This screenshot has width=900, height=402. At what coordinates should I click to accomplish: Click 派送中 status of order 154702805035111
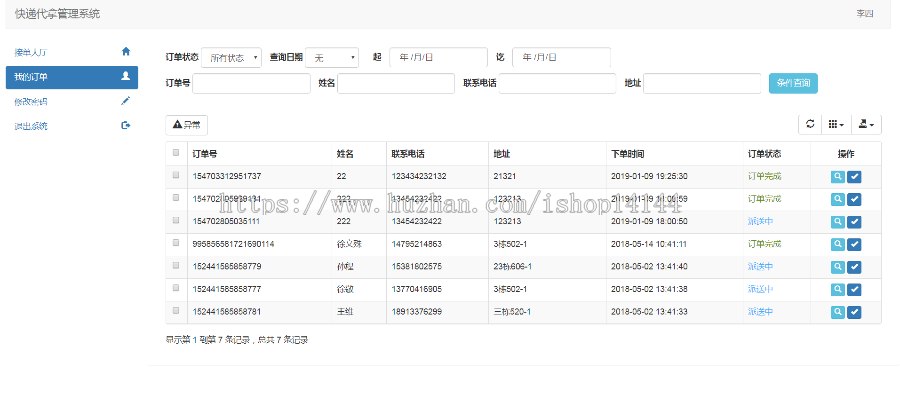pyautogui.click(x=761, y=221)
